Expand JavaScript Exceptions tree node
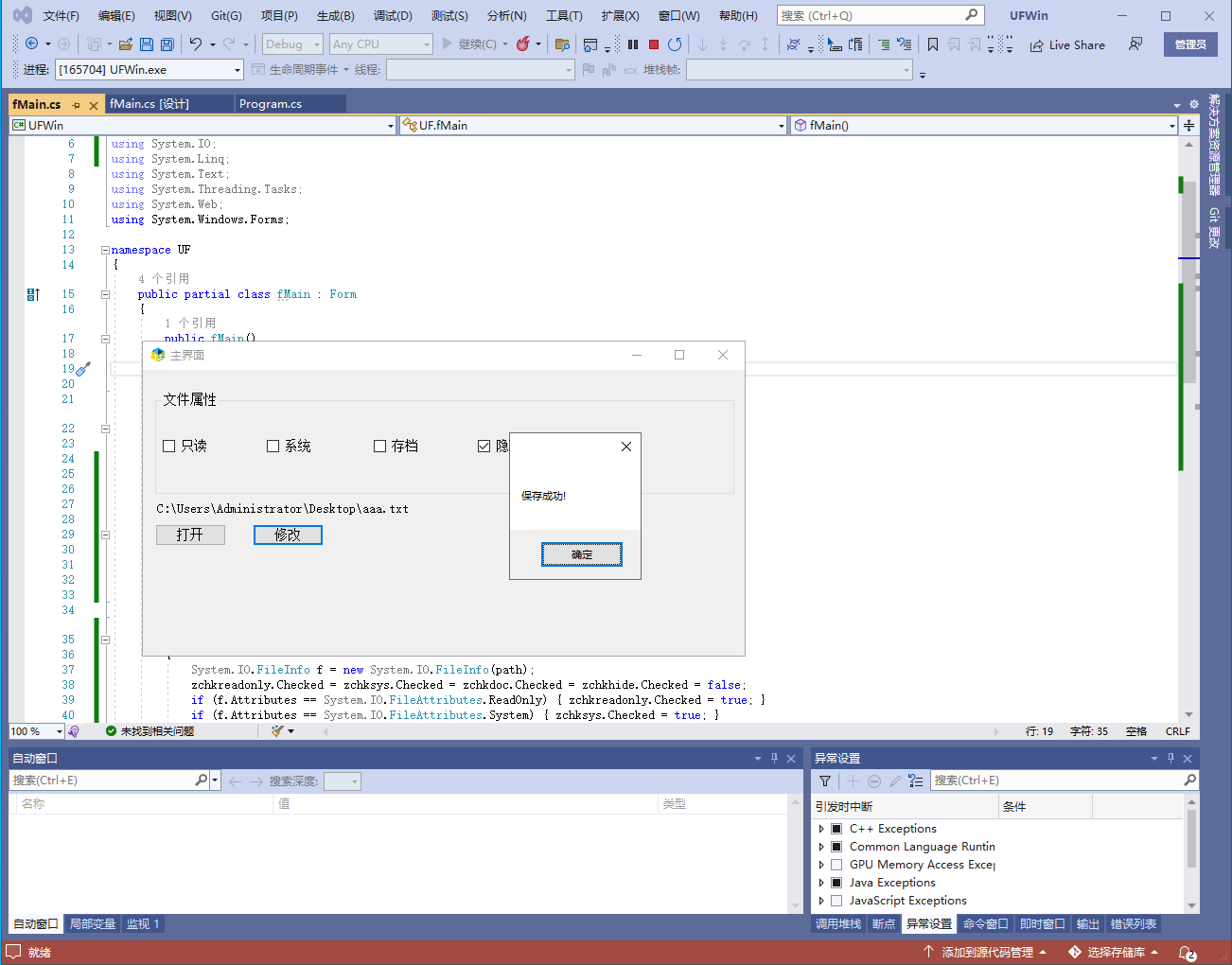Image resolution: width=1232 pixels, height=965 pixels. (821, 901)
